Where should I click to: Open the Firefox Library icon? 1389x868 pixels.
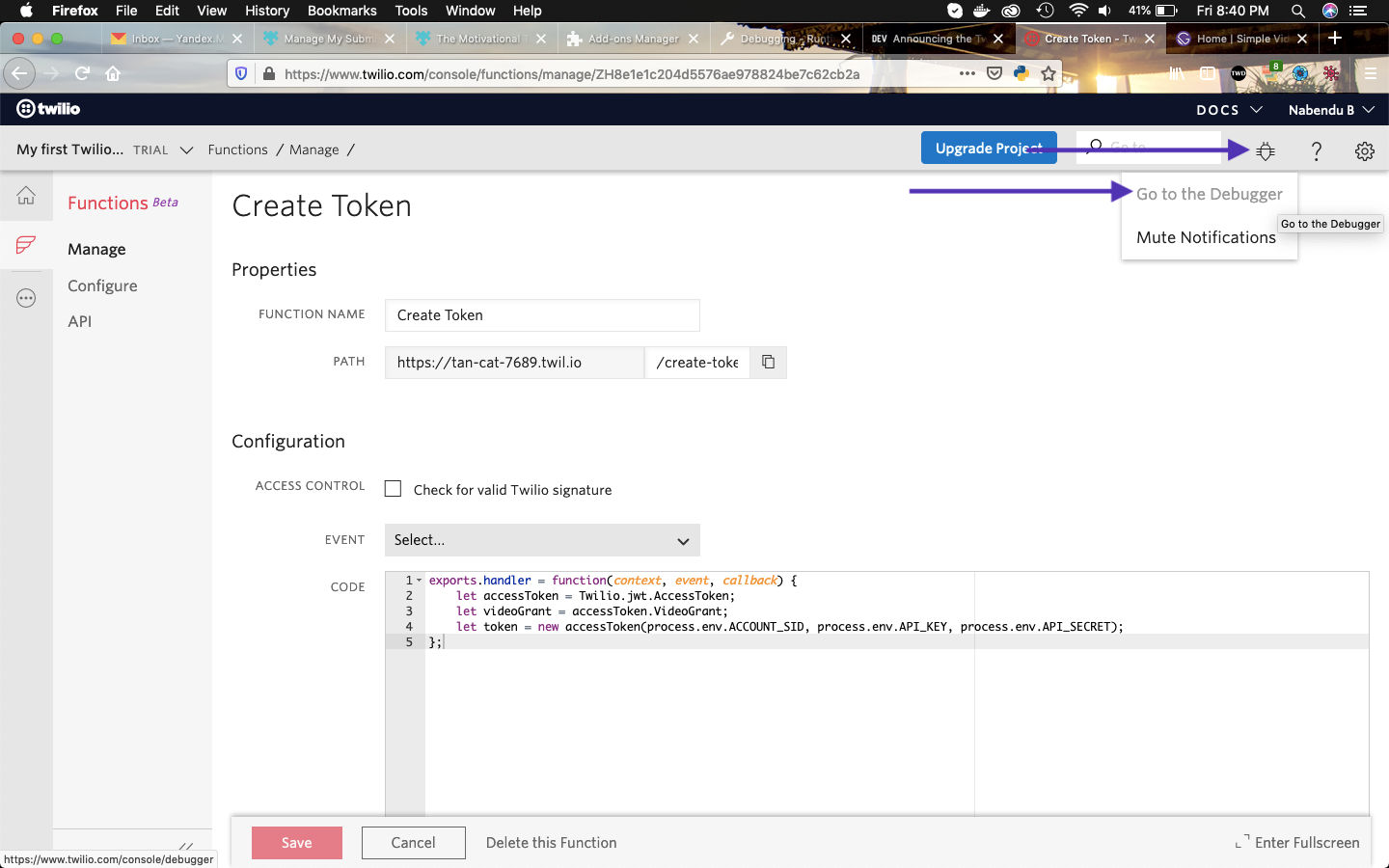point(1176,73)
